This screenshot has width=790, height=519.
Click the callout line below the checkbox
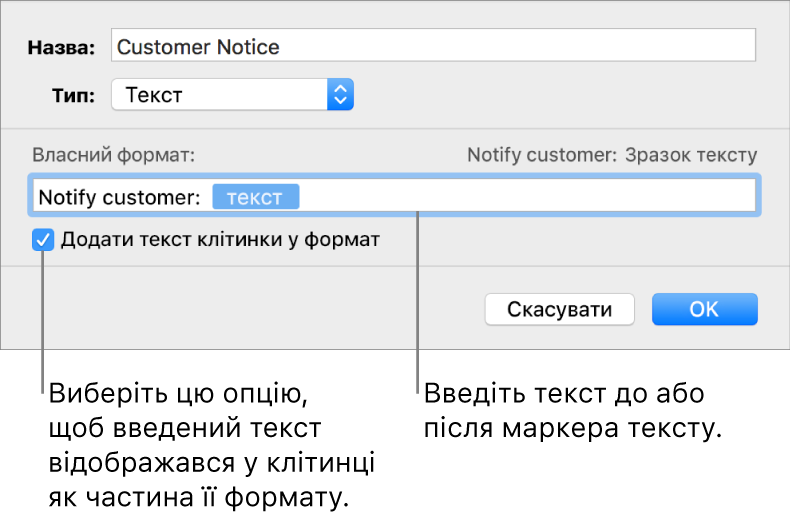tap(43, 320)
